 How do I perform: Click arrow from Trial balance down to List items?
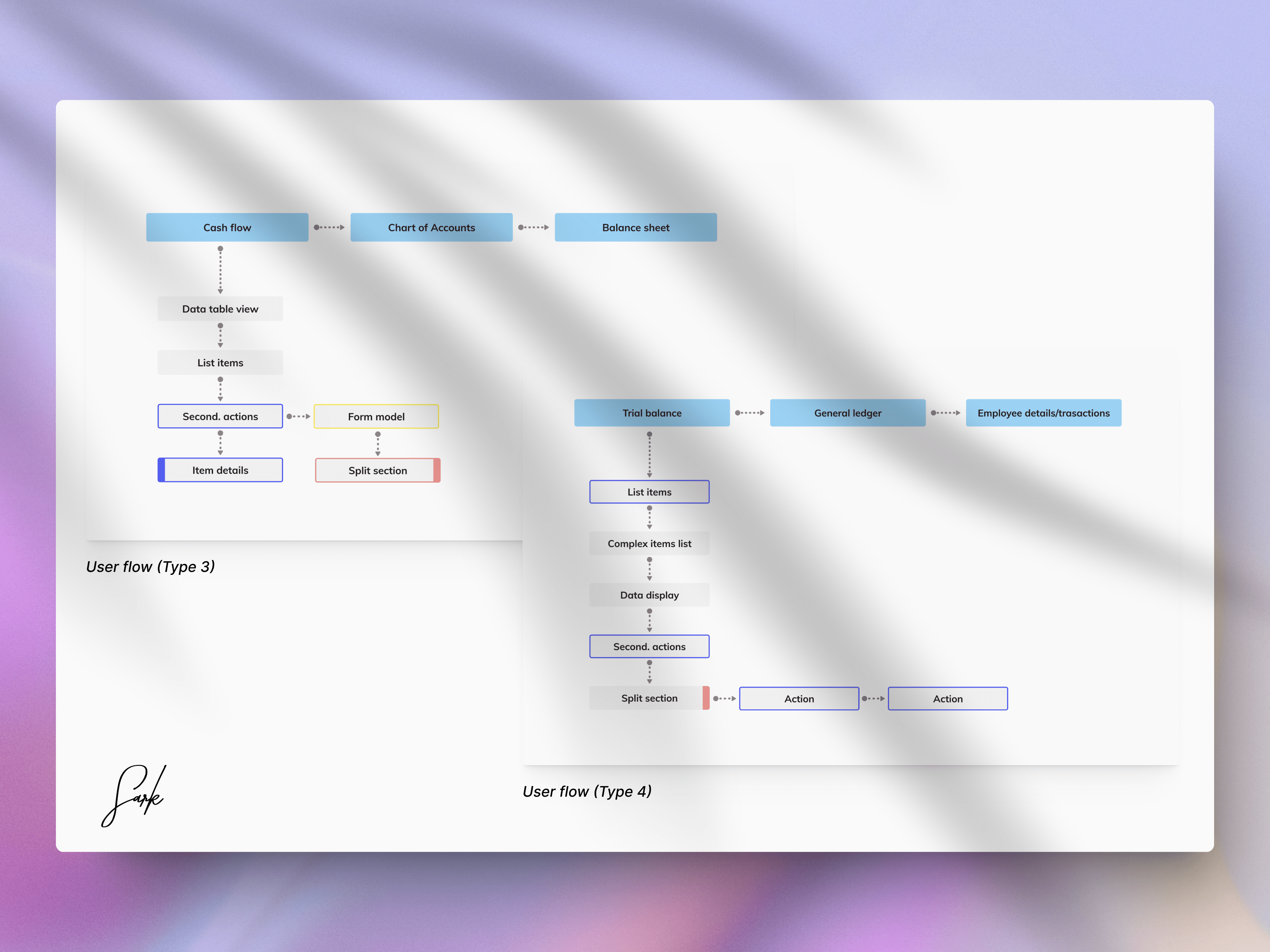649,455
